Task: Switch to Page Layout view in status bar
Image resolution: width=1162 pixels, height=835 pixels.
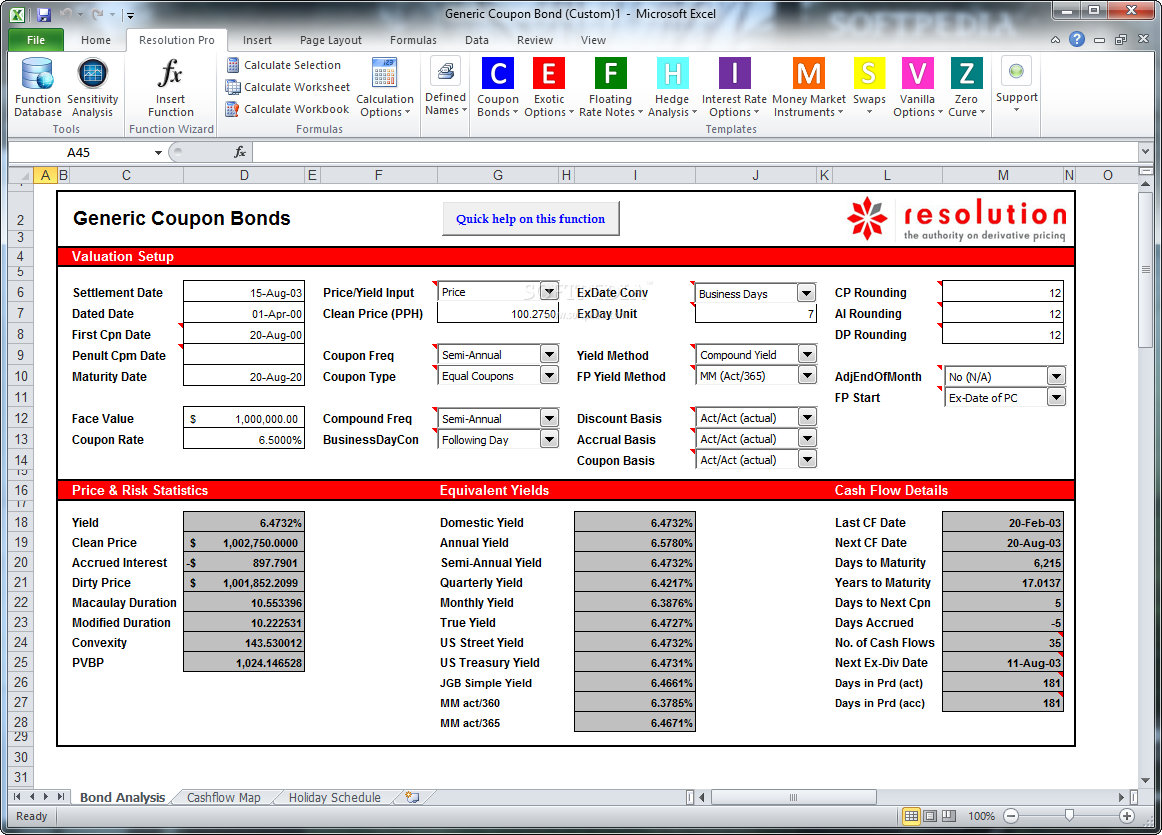Action: point(930,816)
